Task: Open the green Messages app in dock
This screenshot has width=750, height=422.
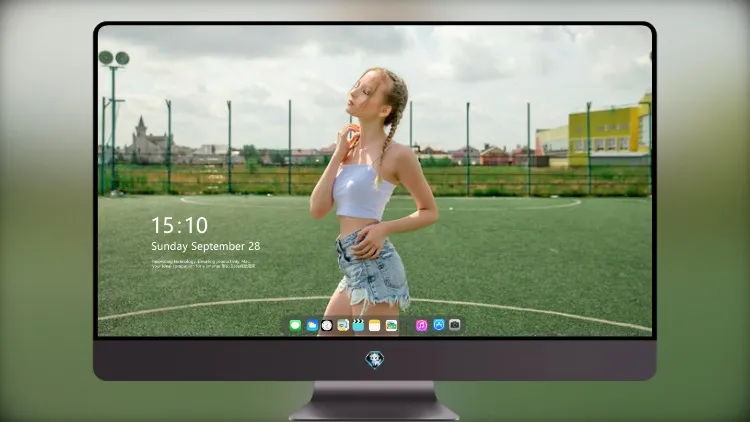Action: pyautogui.click(x=296, y=326)
